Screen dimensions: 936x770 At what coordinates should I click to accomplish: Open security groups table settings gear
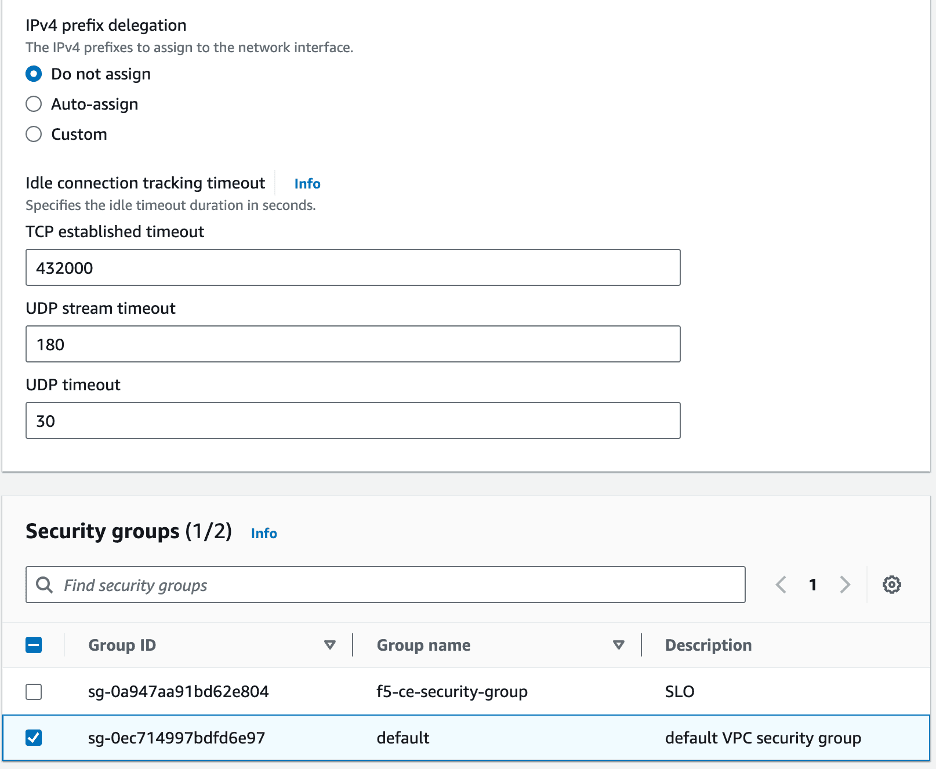pyautogui.click(x=892, y=585)
